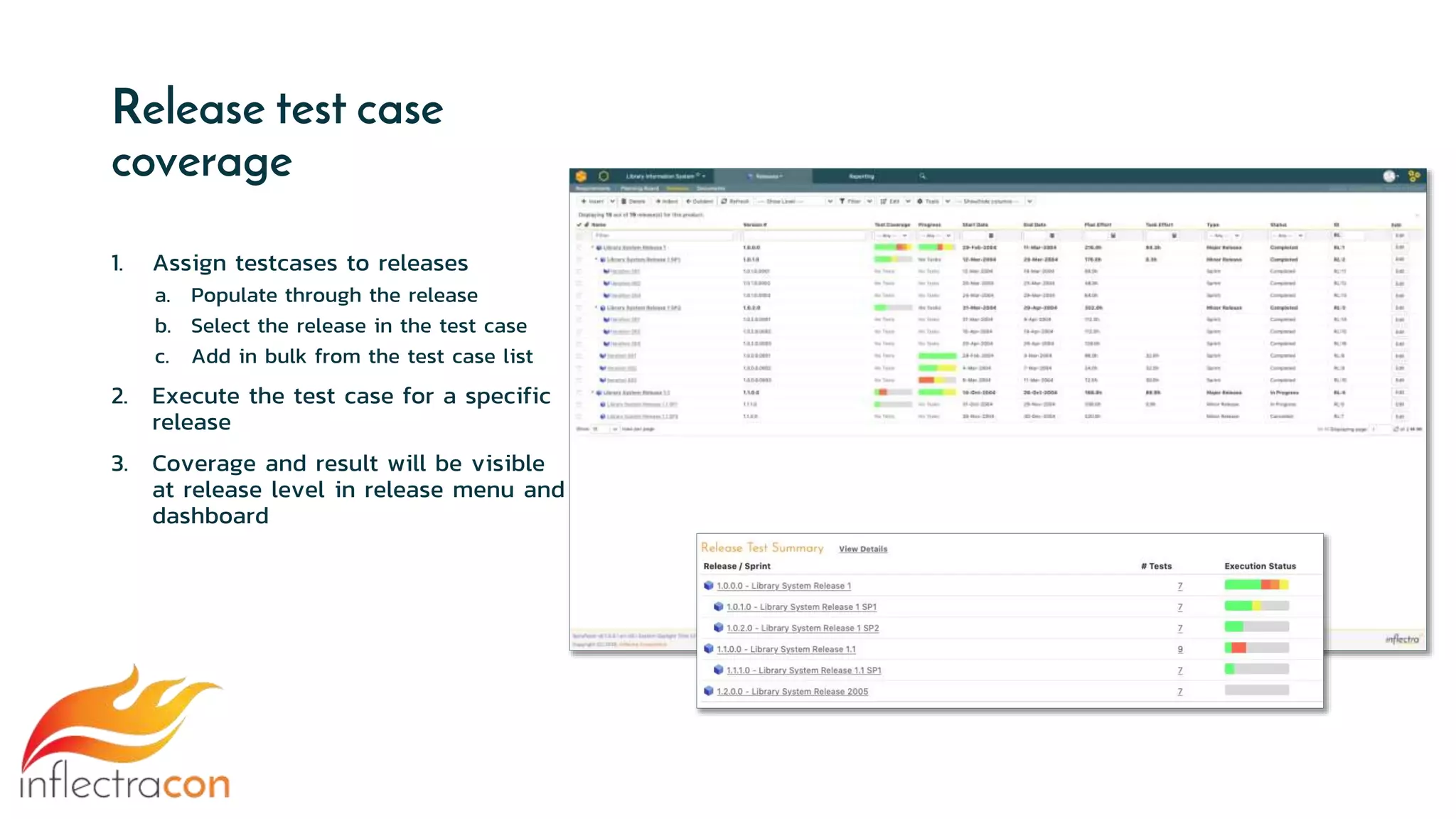The image size is (1456, 819).
Task: Click the magnifier search icon in top bar
Action: [923, 176]
